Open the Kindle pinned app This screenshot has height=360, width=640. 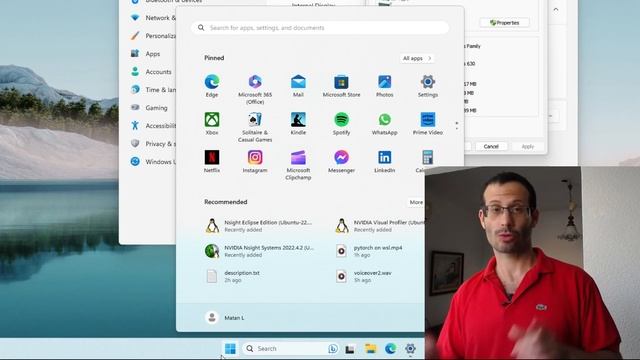coord(298,124)
